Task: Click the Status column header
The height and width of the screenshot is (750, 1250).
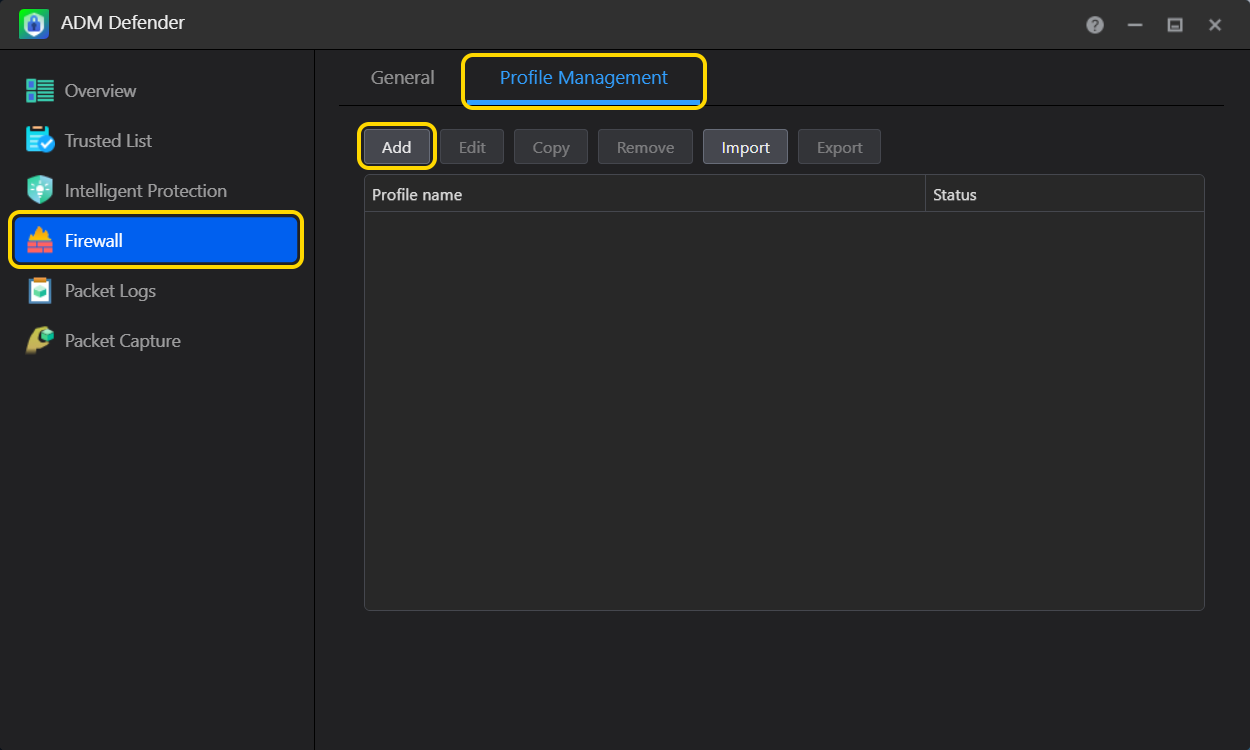Action: click(x=1065, y=195)
